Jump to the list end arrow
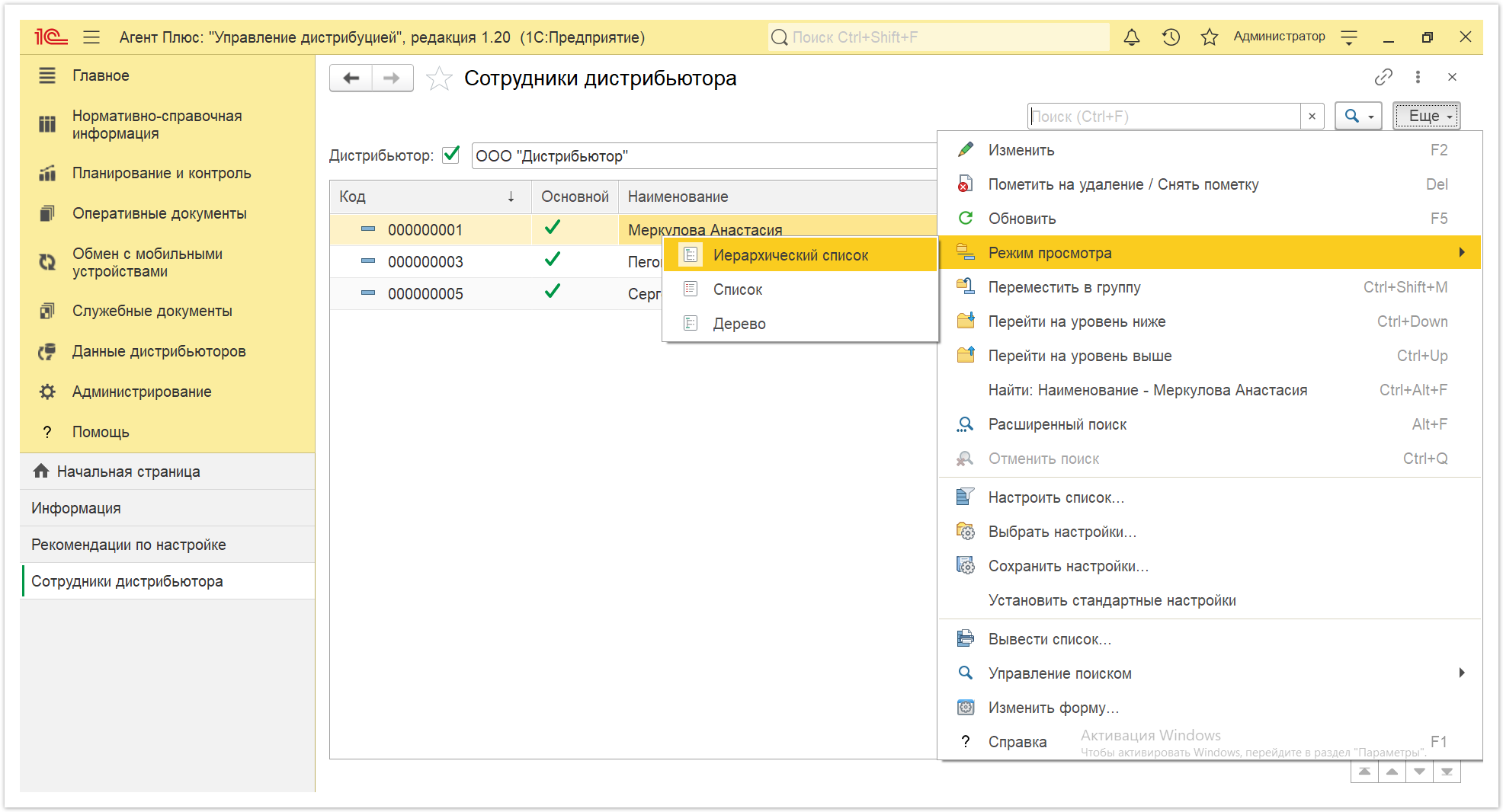The width and height of the screenshot is (1503, 812). (x=1447, y=772)
